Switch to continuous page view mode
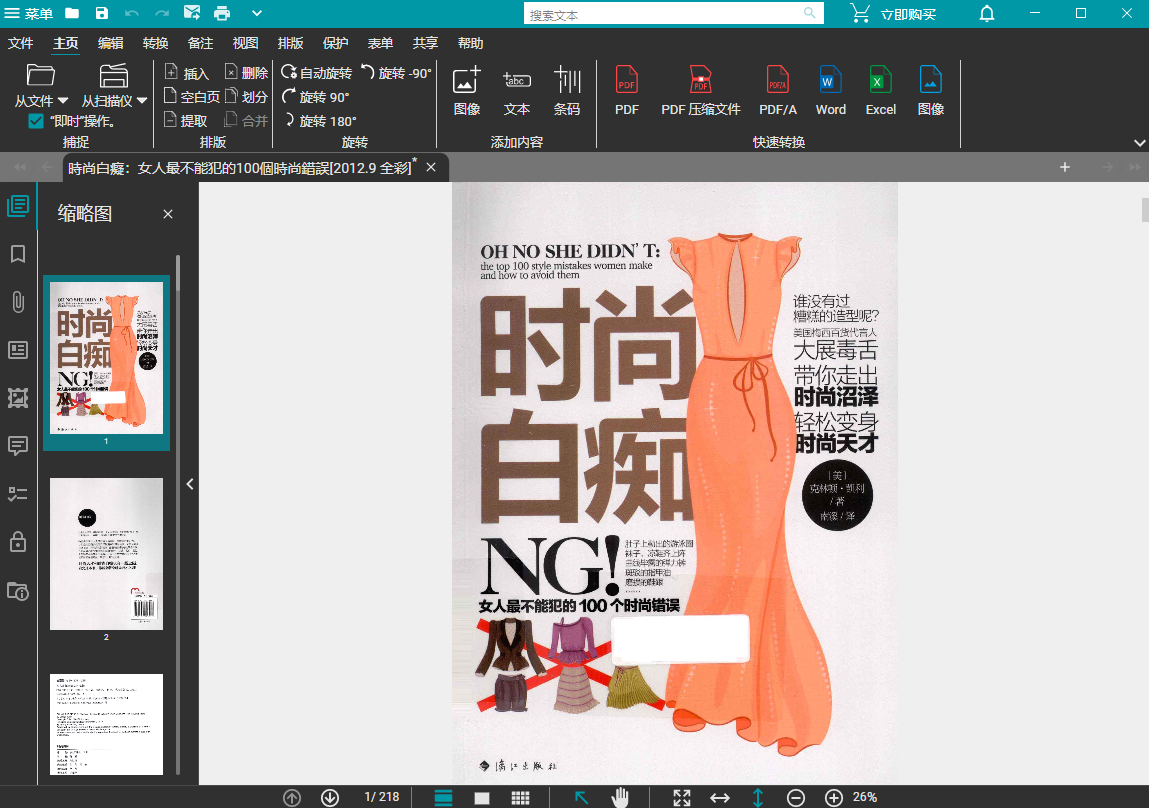The image size is (1149, 808). (444, 797)
